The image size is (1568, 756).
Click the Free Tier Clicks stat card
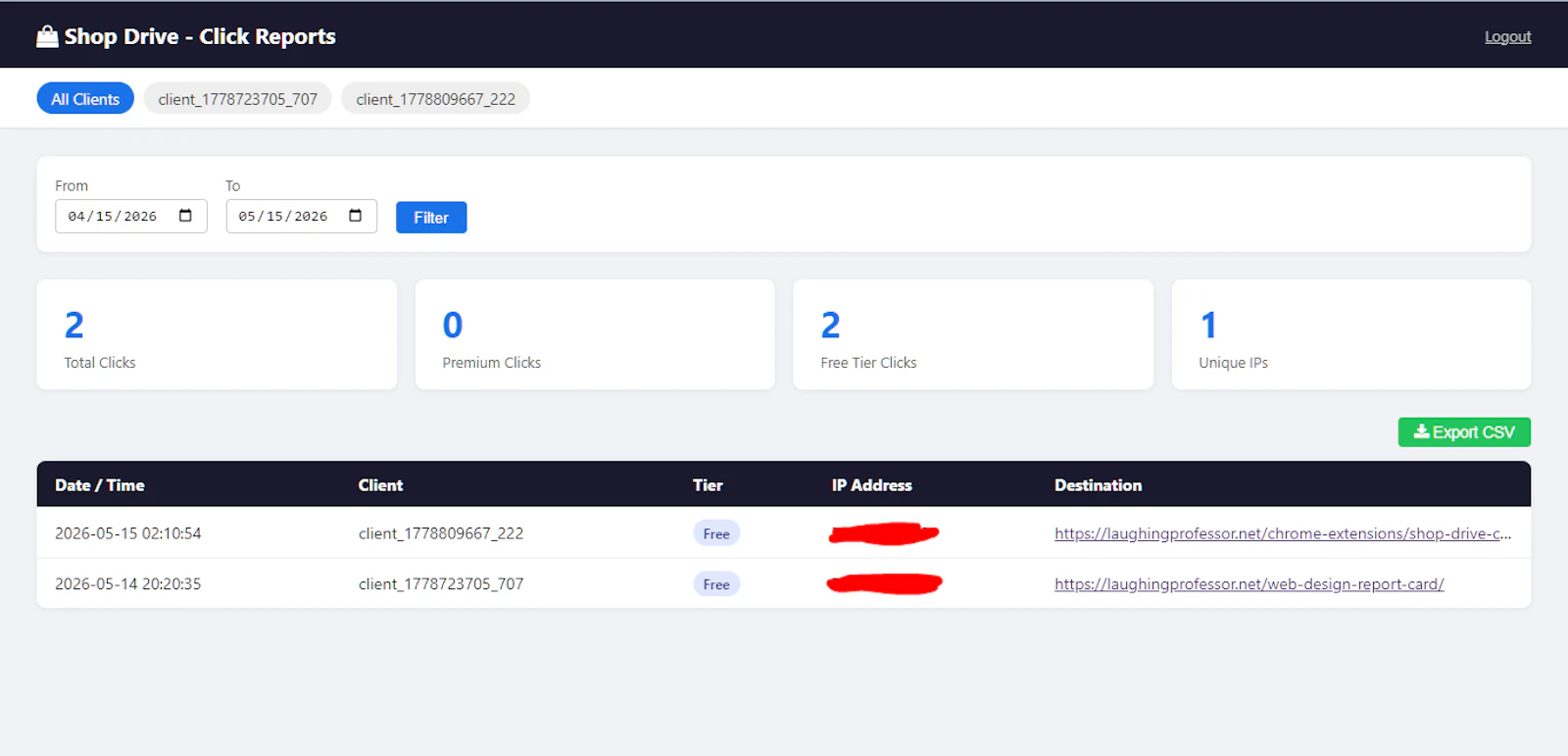[973, 334]
